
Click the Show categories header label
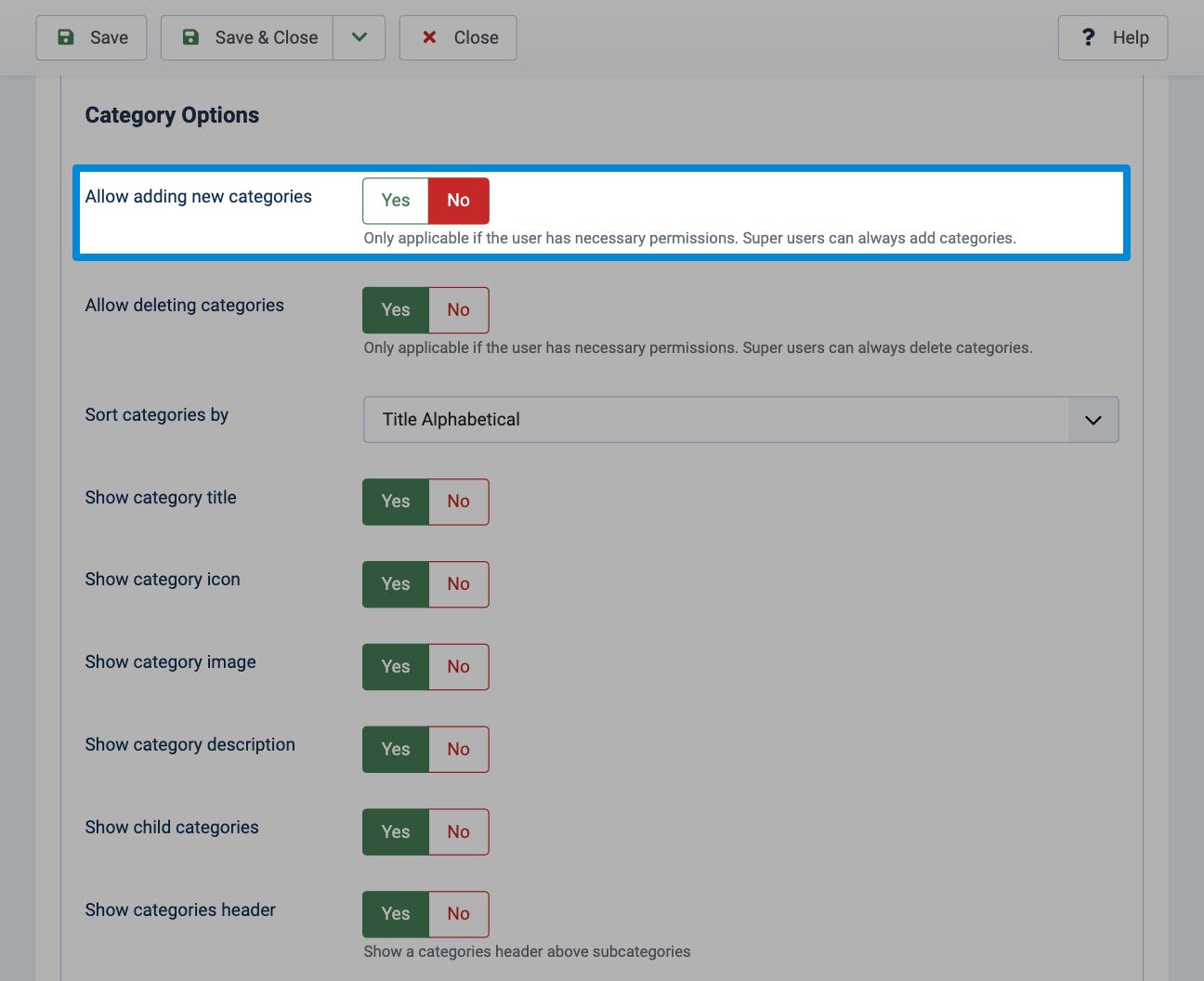pos(180,909)
